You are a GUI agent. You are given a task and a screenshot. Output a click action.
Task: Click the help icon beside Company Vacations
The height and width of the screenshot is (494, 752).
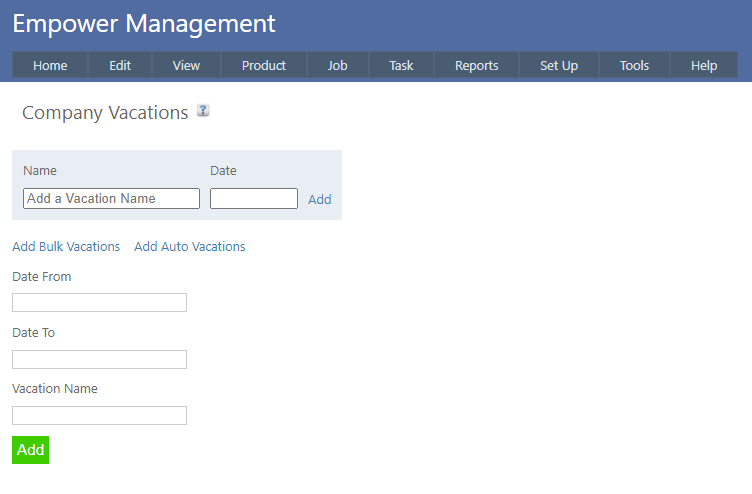point(203,111)
